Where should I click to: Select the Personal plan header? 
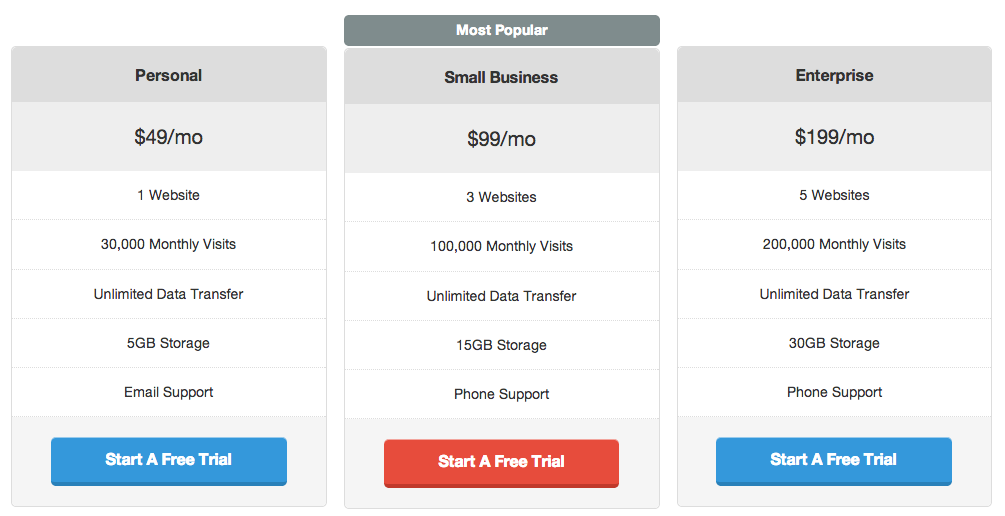168,75
